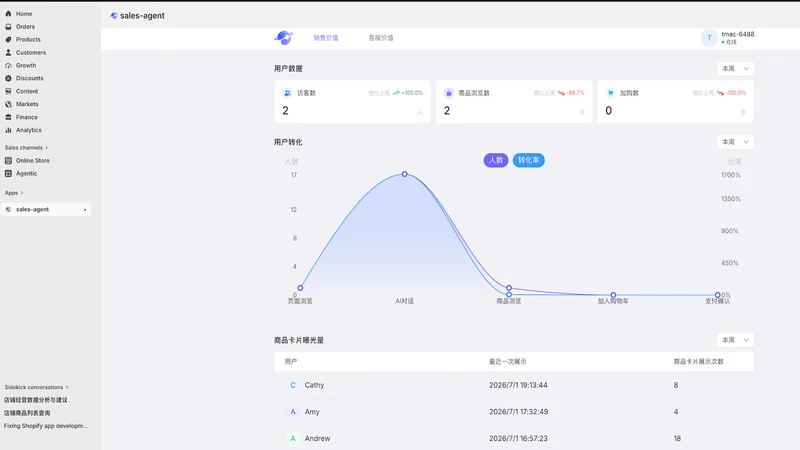The width and height of the screenshot is (800, 450).
Task: Click the sales-agent app icon in sidebar
Action: point(8,209)
